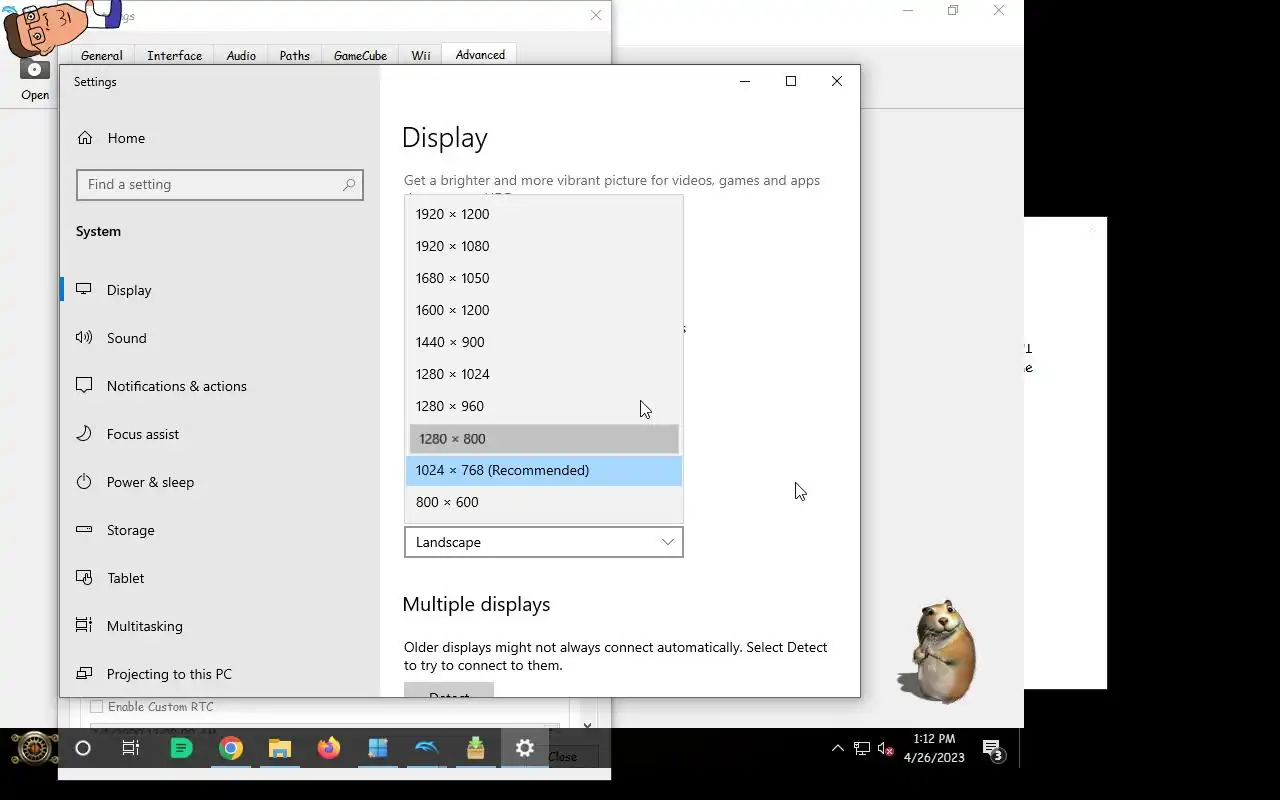Switch to Advanced tab in Dolphin settings

(480, 55)
